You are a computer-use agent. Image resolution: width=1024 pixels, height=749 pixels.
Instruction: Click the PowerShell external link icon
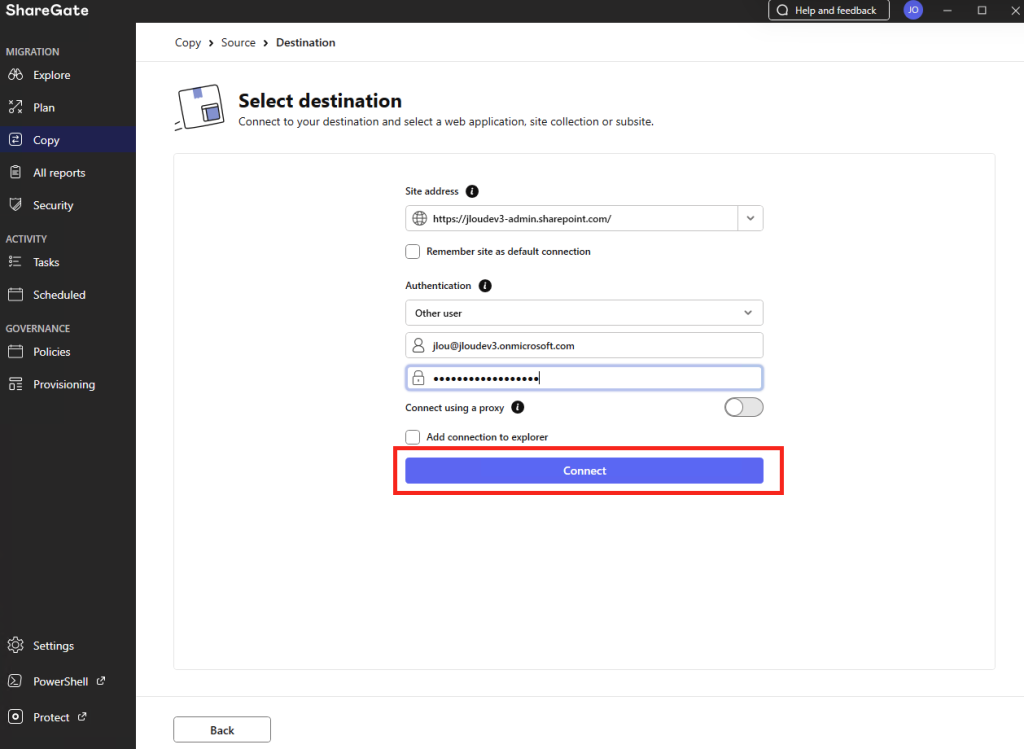pyautogui.click(x=101, y=680)
